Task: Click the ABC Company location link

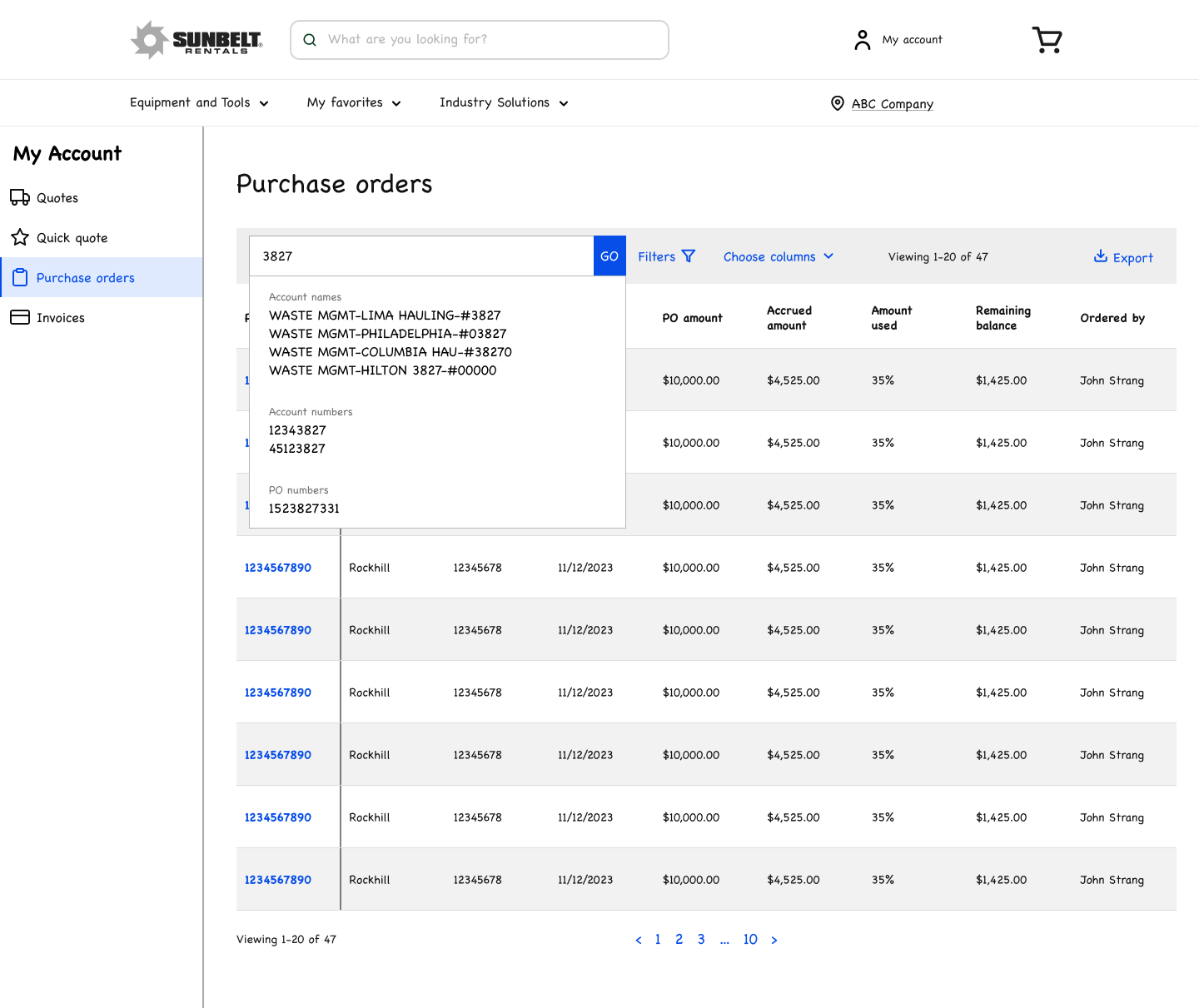Action: pos(893,104)
